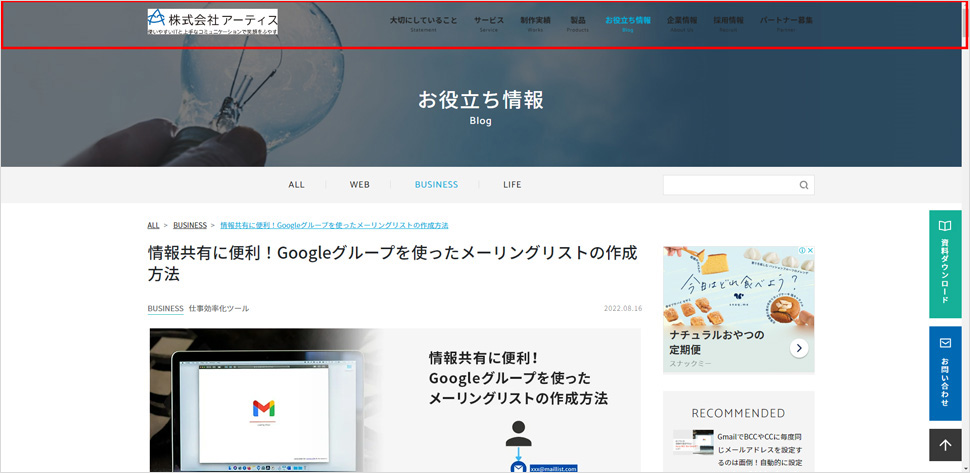The image size is (970, 473).
Task: Click the round arrow on the snack ad
Action: (x=799, y=348)
